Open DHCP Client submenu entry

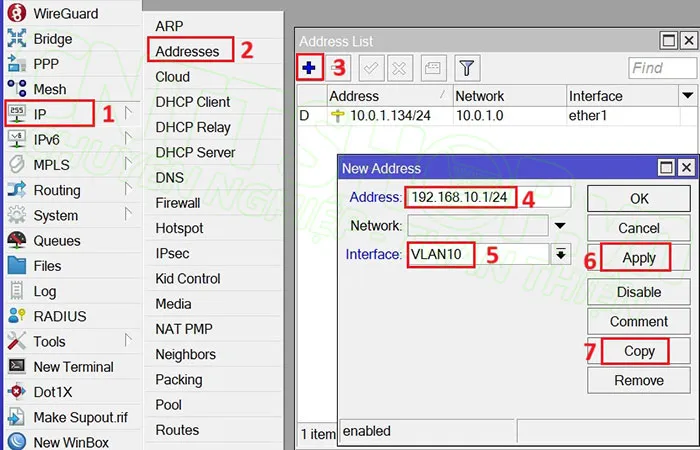(193, 102)
